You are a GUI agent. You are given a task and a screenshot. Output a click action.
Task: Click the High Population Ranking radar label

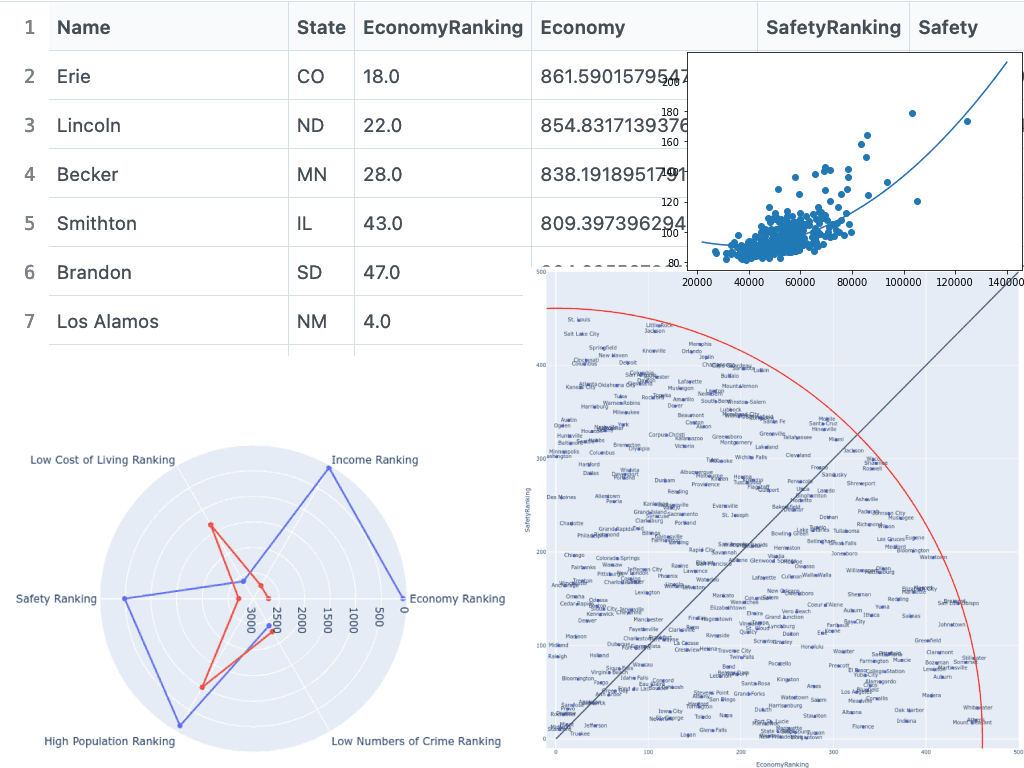(110, 741)
